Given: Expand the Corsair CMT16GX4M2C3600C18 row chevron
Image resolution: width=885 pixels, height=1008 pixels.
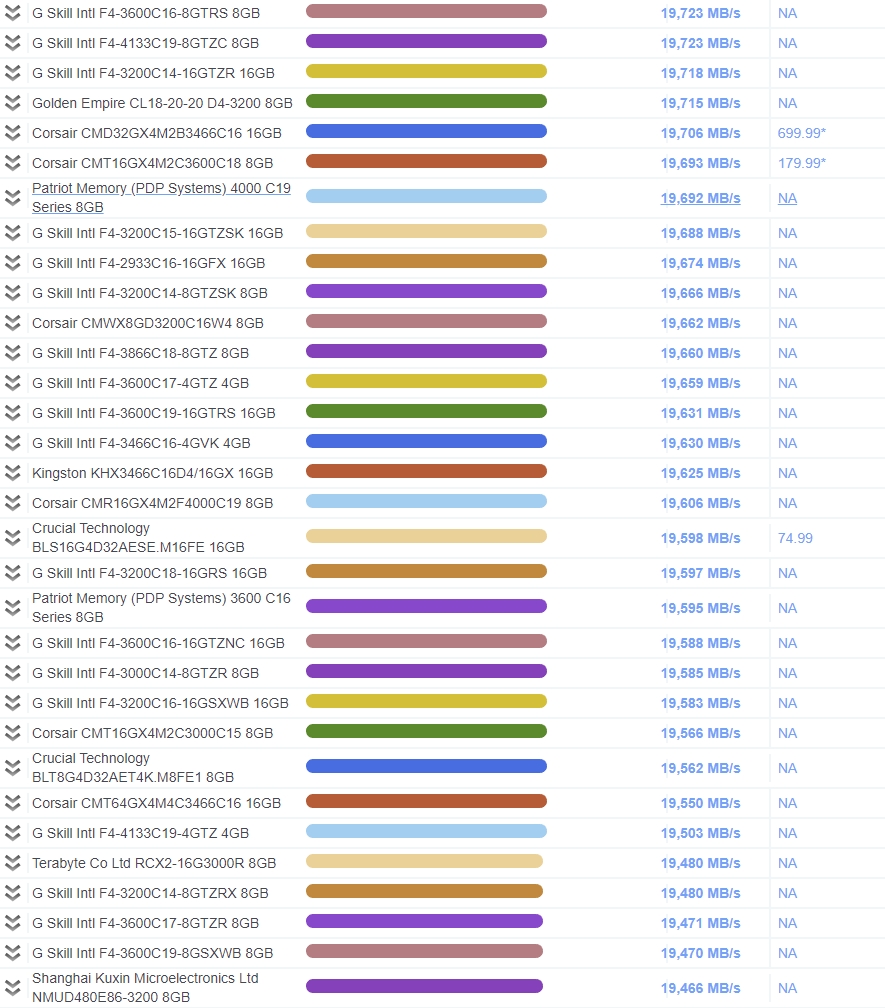Looking at the screenshot, I should [12, 163].
